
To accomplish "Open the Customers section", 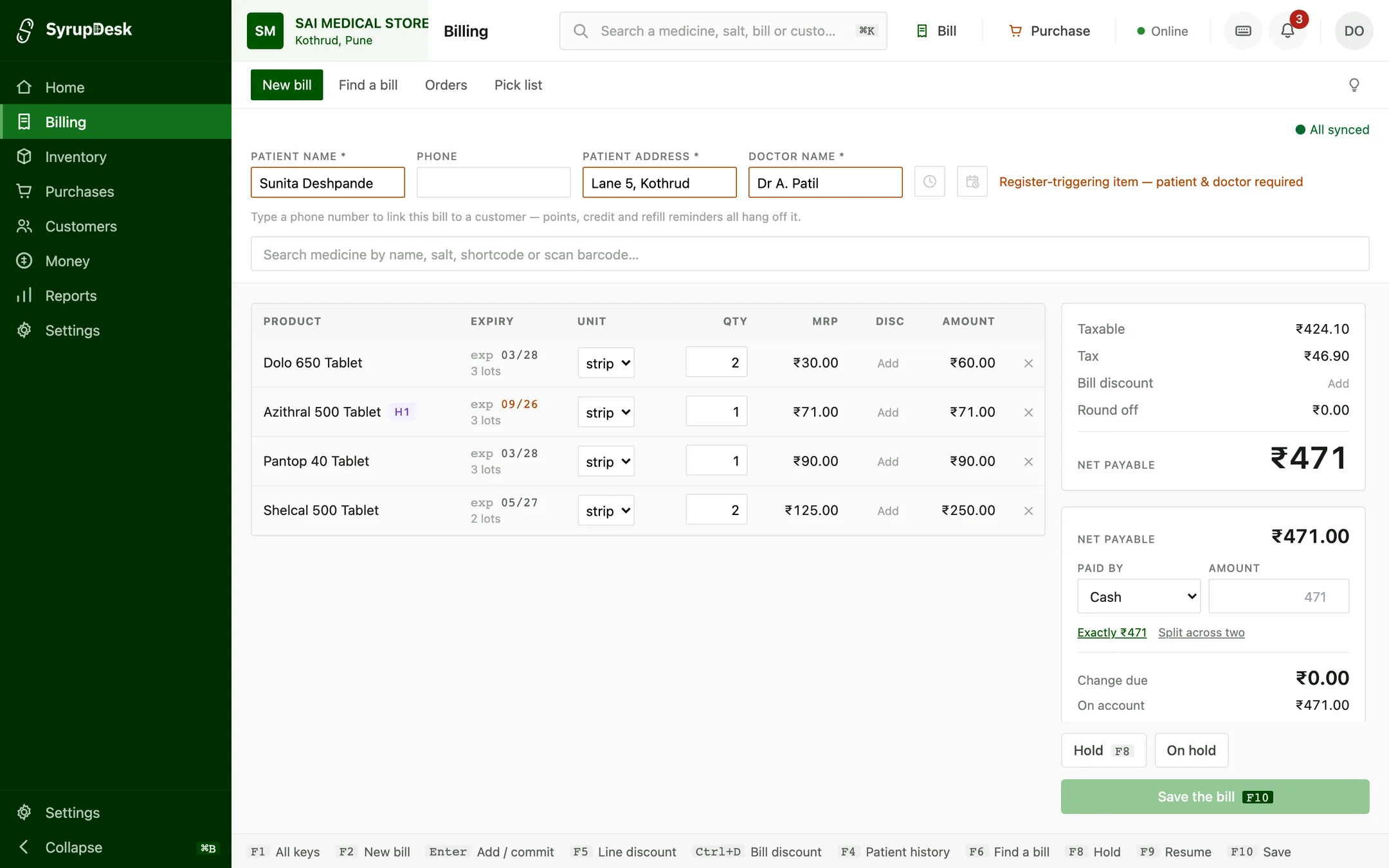I will (x=116, y=226).
